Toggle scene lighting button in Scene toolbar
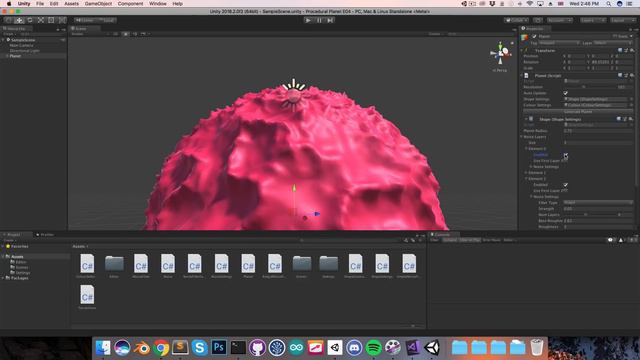Viewport: 640px width, 360px height. [126, 34]
